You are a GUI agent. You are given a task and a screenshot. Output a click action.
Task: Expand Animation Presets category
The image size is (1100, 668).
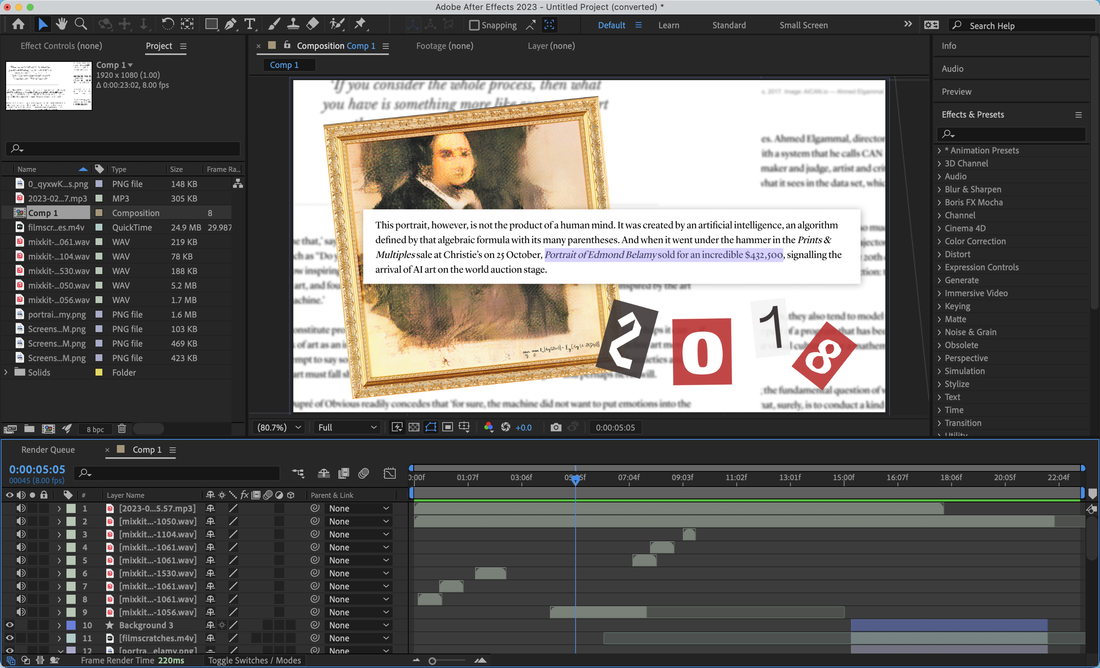click(939, 150)
